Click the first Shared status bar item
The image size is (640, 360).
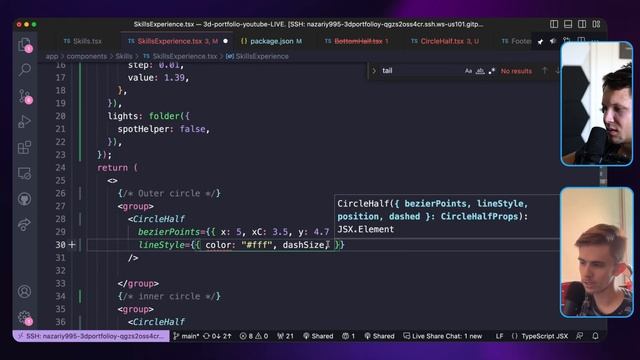pos(318,336)
